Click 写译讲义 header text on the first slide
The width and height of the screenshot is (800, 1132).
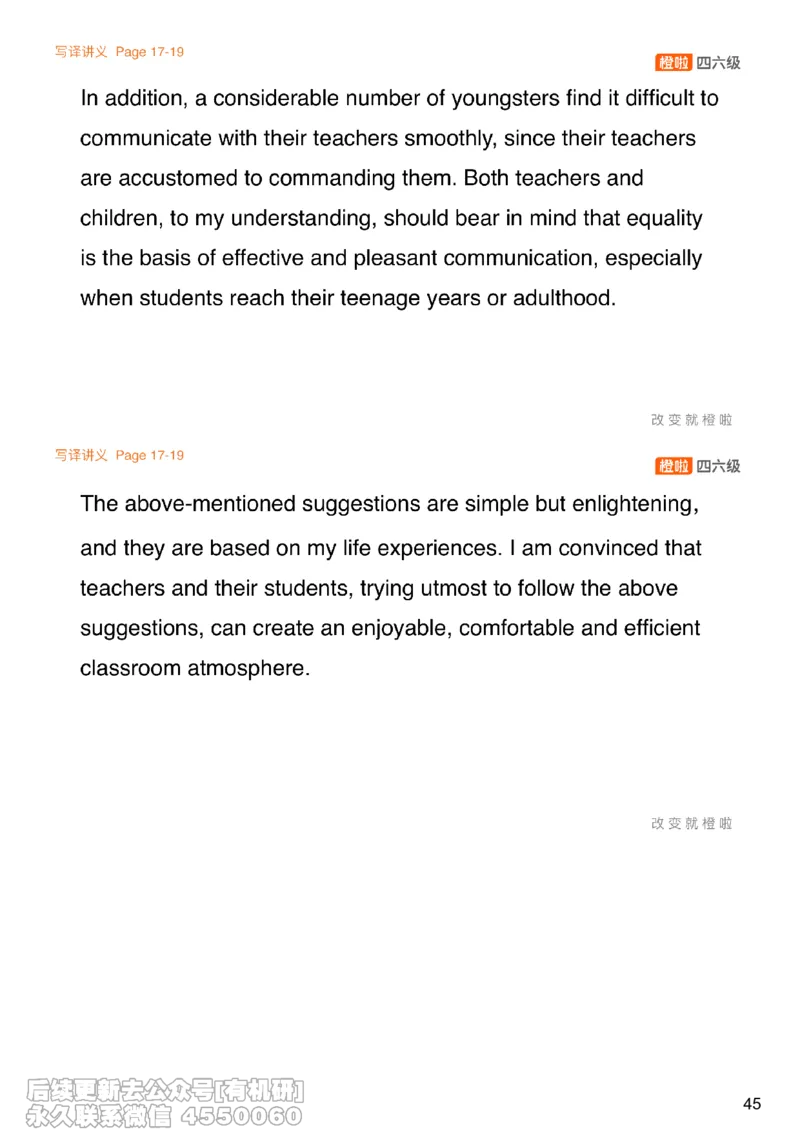click(81, 52)
